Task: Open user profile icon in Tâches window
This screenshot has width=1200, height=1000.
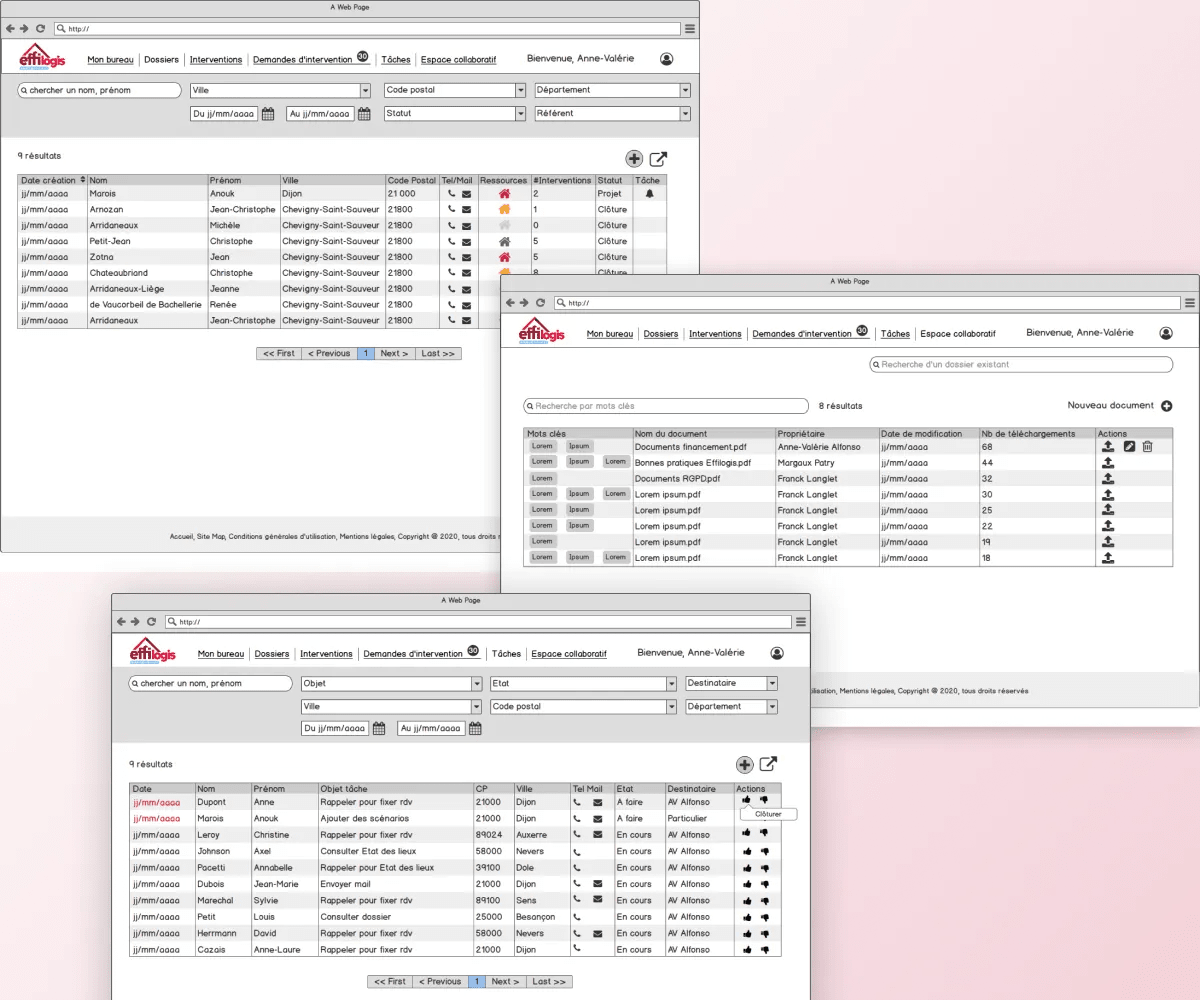Action: point(777,653)
